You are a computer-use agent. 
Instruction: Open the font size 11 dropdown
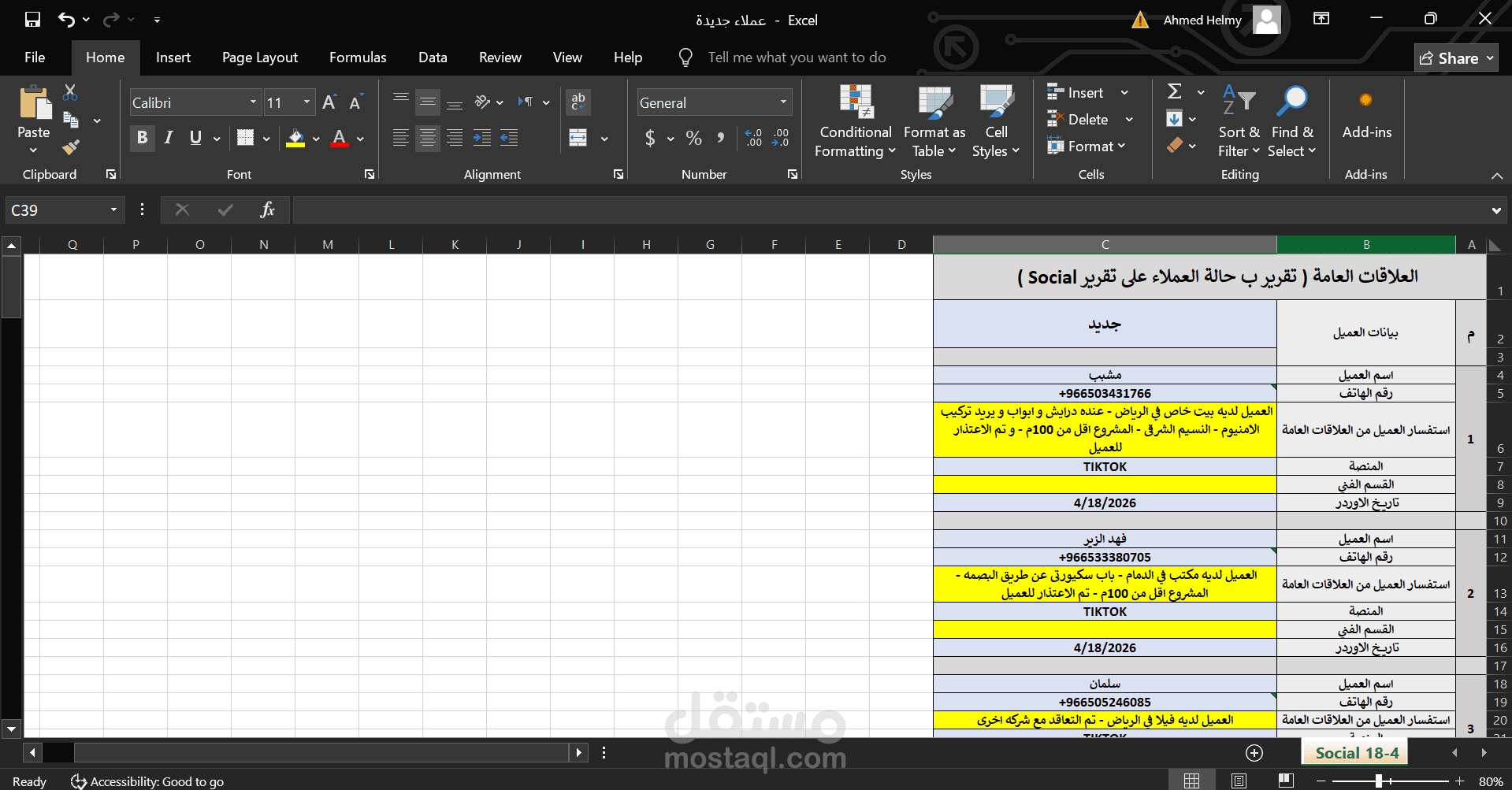[x=306, y=102]
